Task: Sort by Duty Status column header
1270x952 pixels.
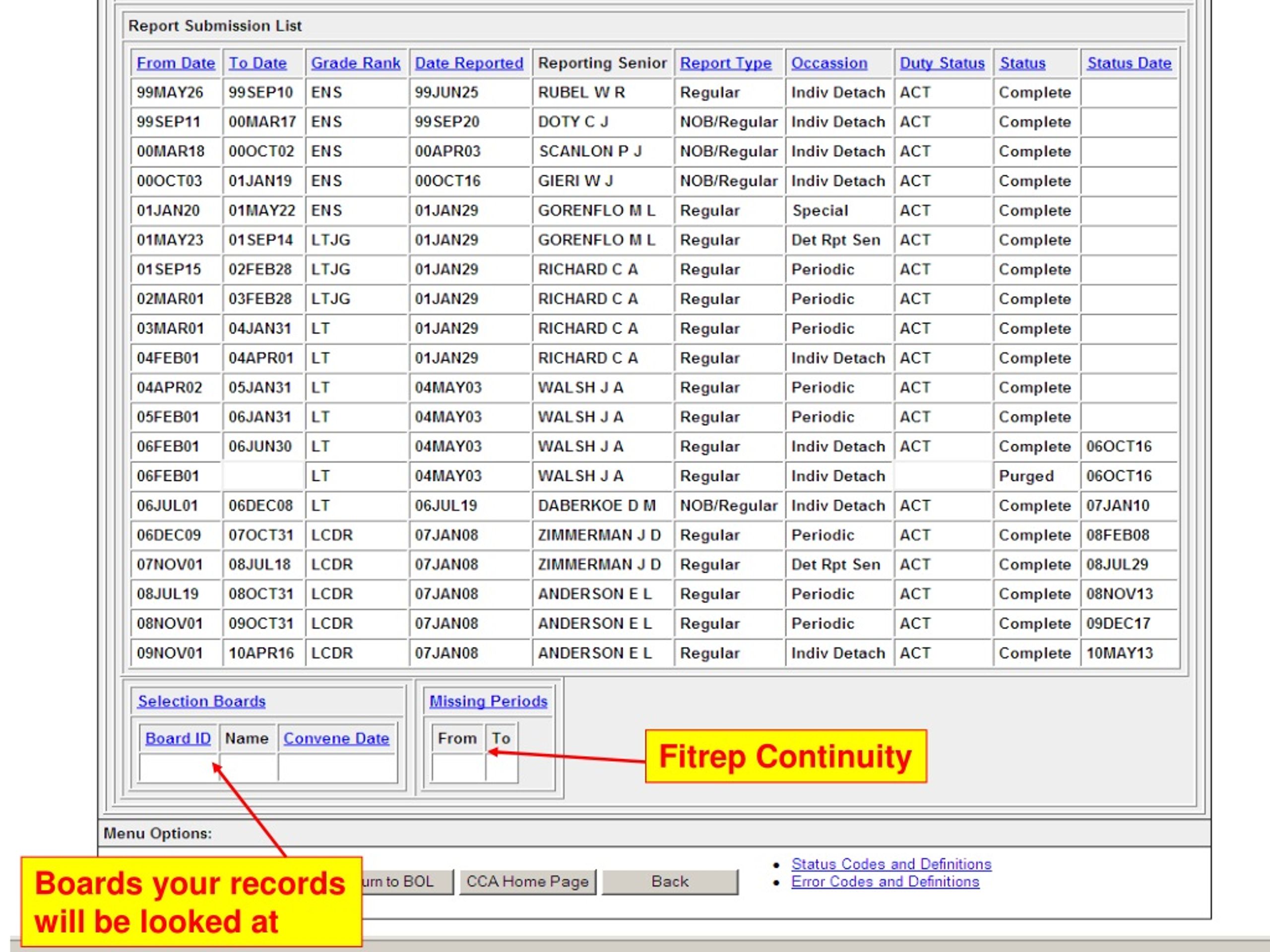Action: pos(942,63)
